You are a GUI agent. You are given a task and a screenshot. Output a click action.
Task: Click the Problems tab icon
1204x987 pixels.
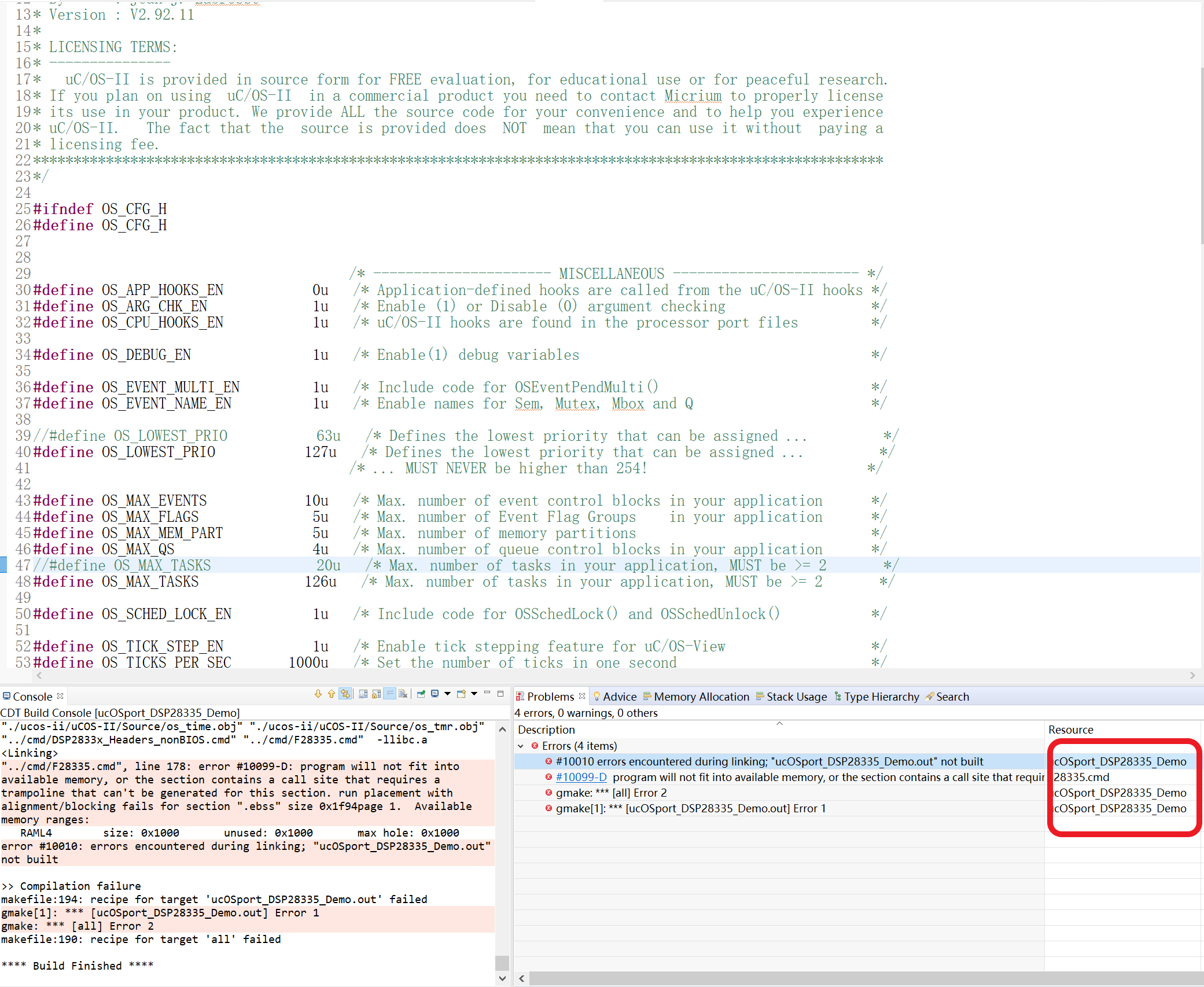coord(520,696)
